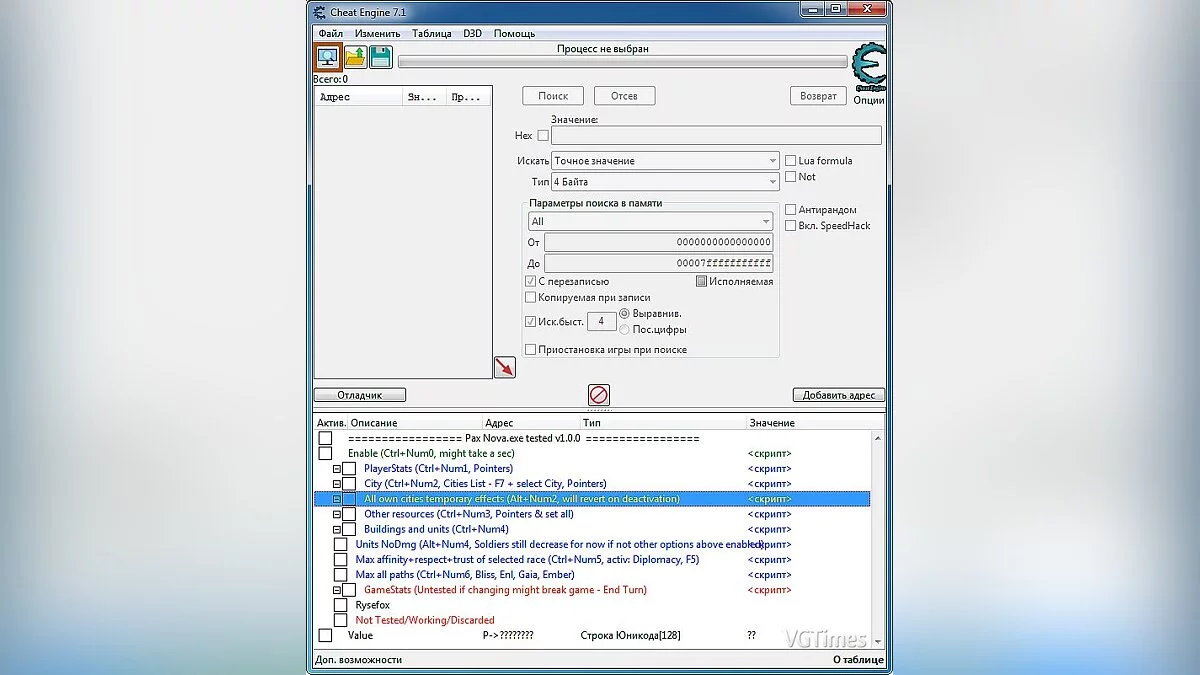Open the Тип value type dropdown
Screen dimensions: 1200x675
click(x=665, y=182)
